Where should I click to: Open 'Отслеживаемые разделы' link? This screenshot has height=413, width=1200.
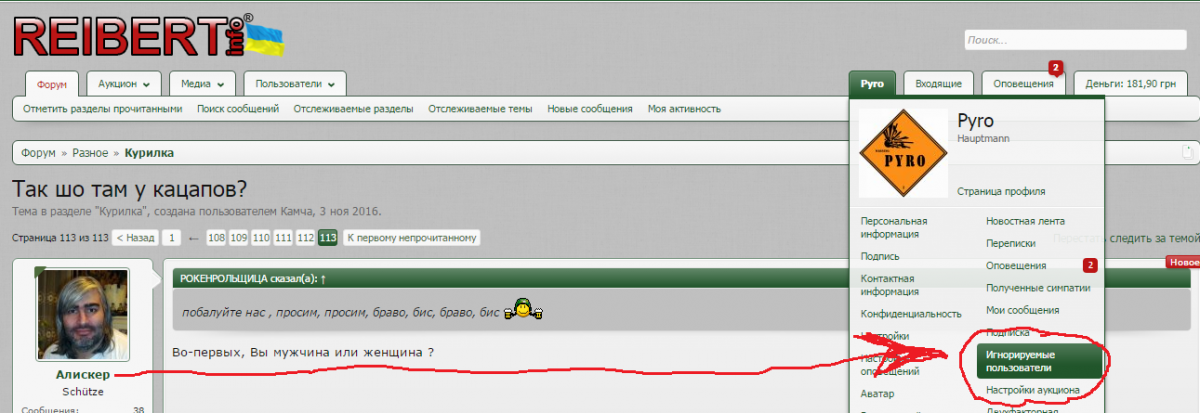pyautogui.click(x=354, y=109)
